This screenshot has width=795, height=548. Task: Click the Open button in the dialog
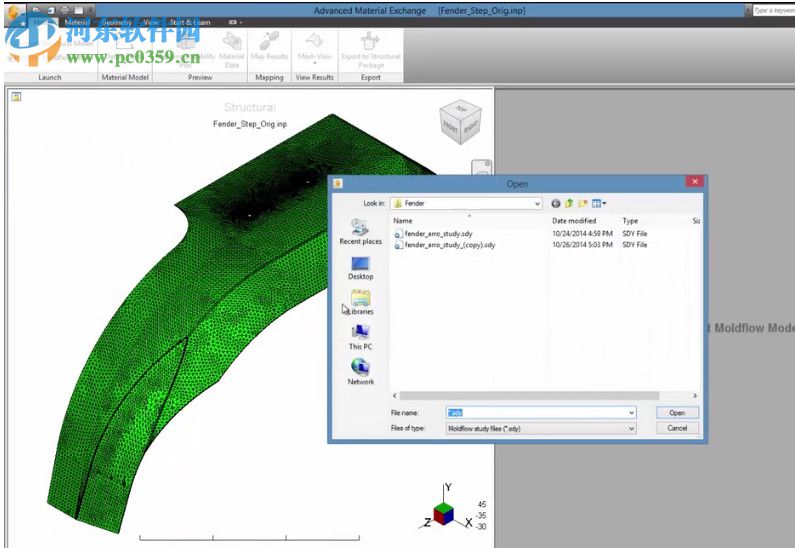tap(677, 413)
